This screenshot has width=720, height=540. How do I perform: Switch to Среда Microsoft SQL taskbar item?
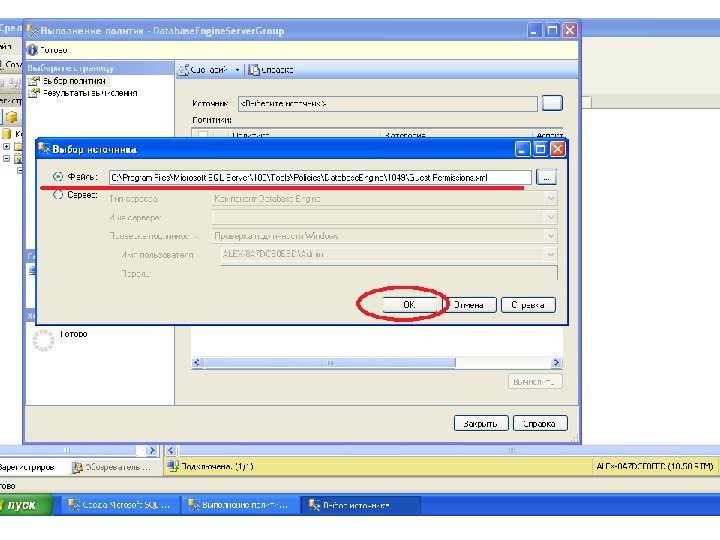[119, 505]
